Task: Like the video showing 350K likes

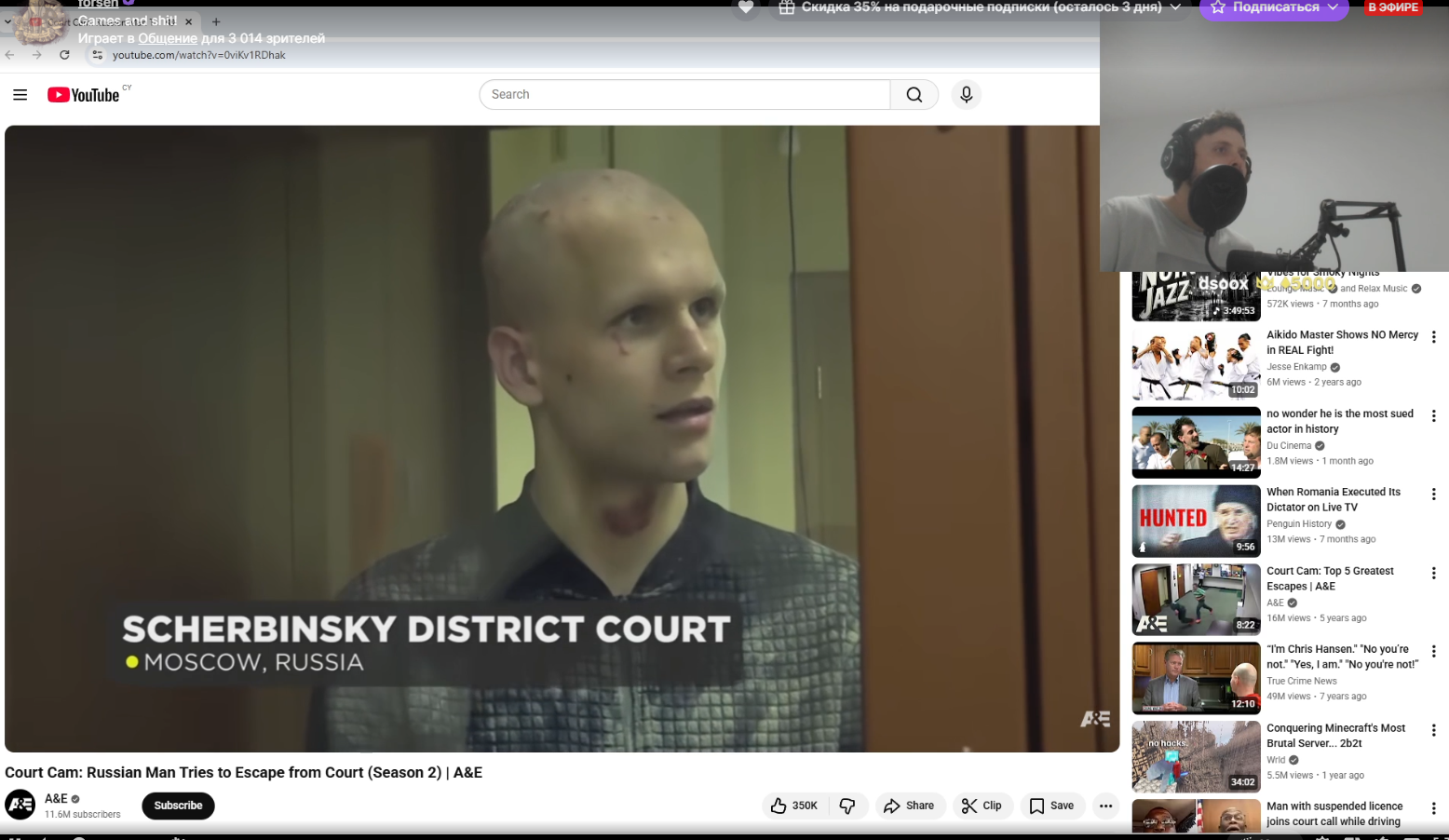Action: (793, 806)
